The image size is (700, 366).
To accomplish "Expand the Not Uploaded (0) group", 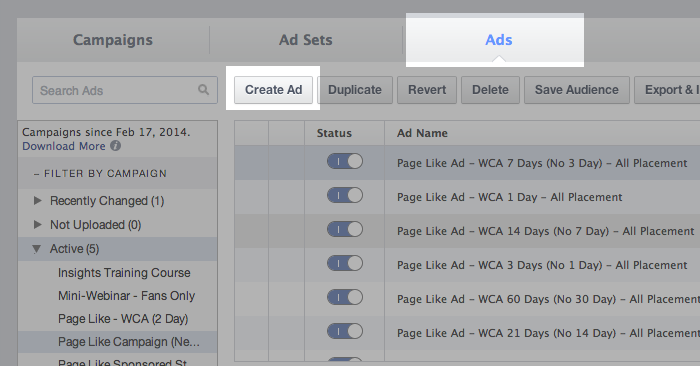I will coord(38,225).
